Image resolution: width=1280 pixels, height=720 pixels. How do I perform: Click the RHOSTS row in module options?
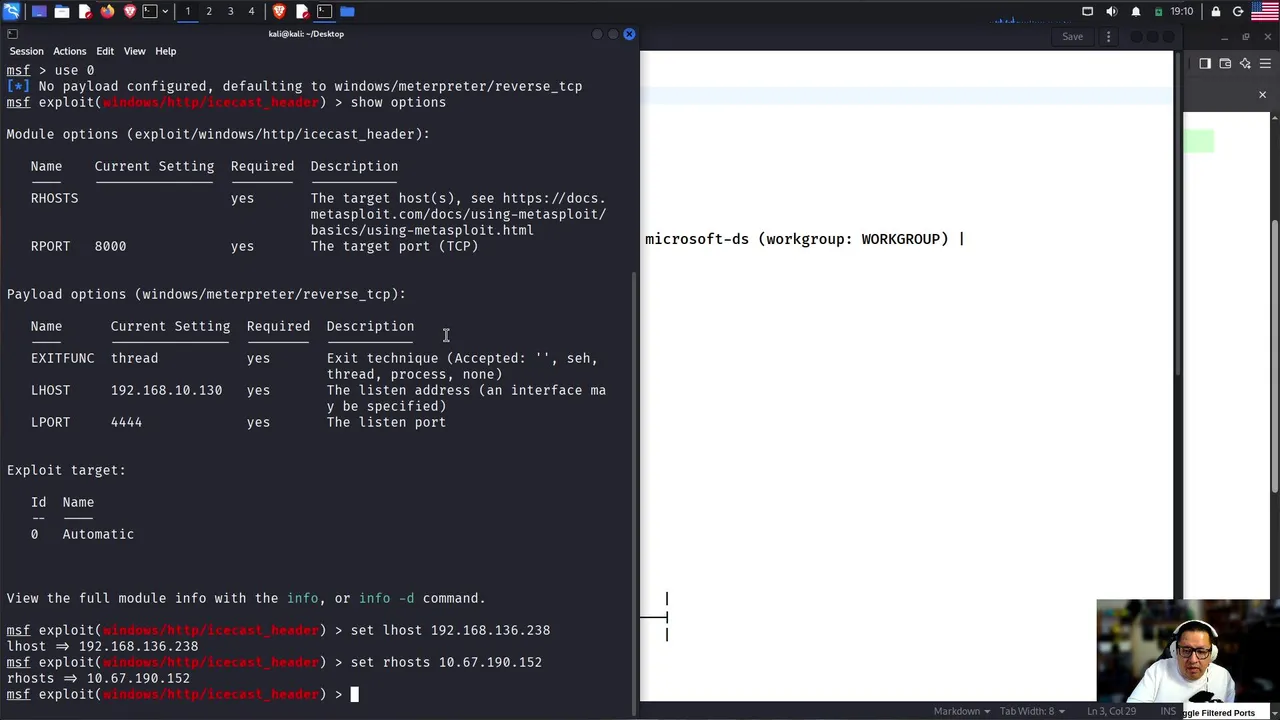[318, 214]
